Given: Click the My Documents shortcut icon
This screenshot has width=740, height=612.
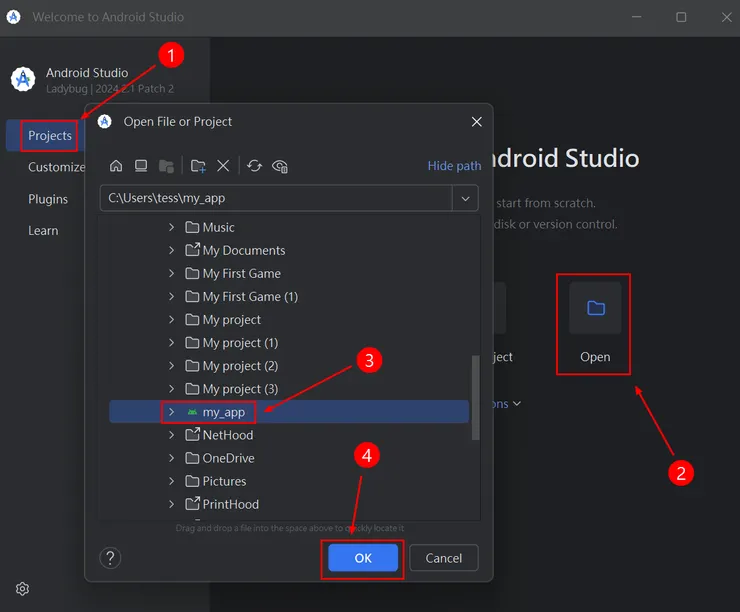Looking at the screenshot, I should tap(192, 250).
